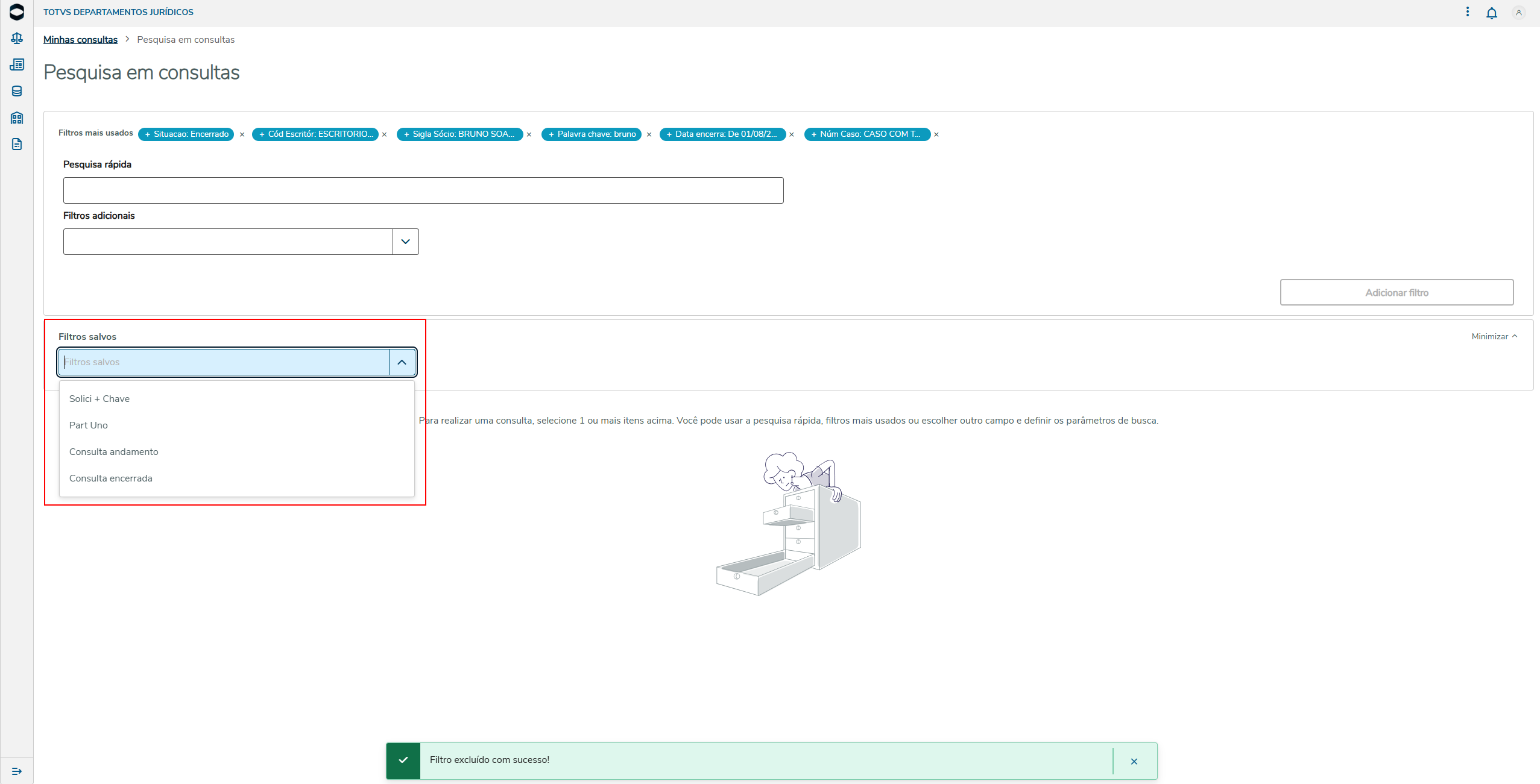Screen dimensions: 1540x784
Task: Choose Consulta encerrada from the list
Action: (111, 478)
